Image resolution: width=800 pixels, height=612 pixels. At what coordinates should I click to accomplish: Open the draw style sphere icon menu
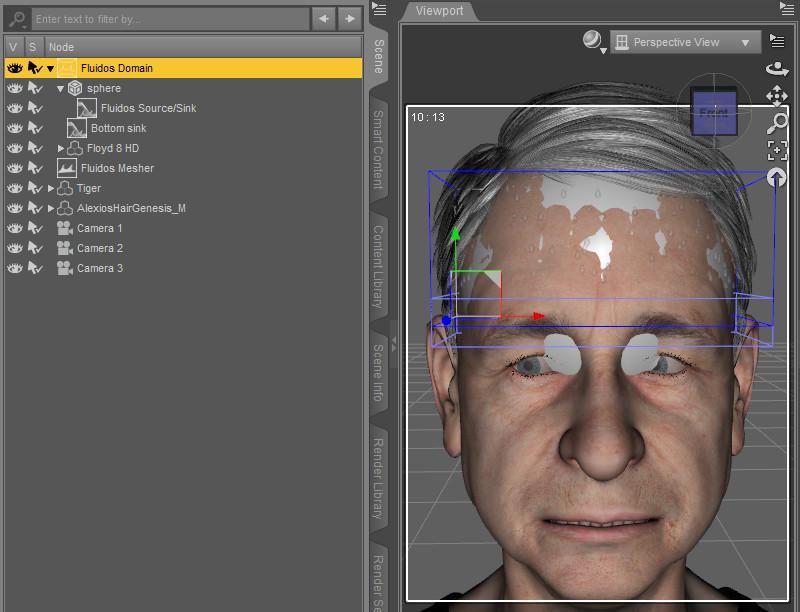pos(593,41)
